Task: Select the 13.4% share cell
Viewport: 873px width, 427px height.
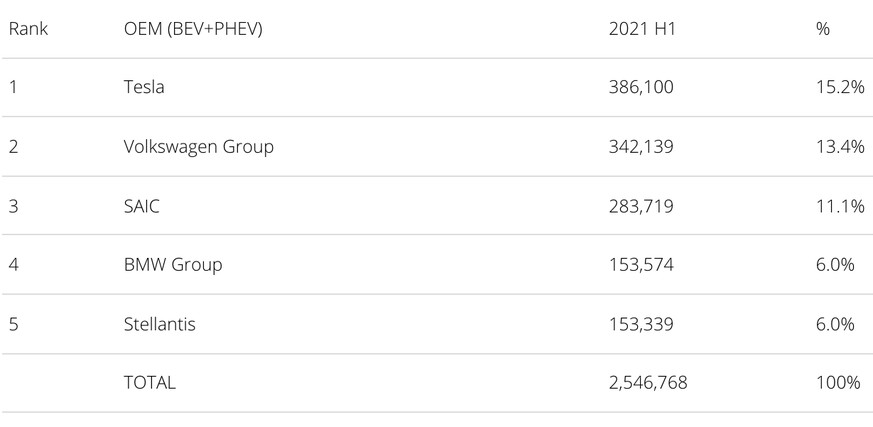Action: pos(840,147)
